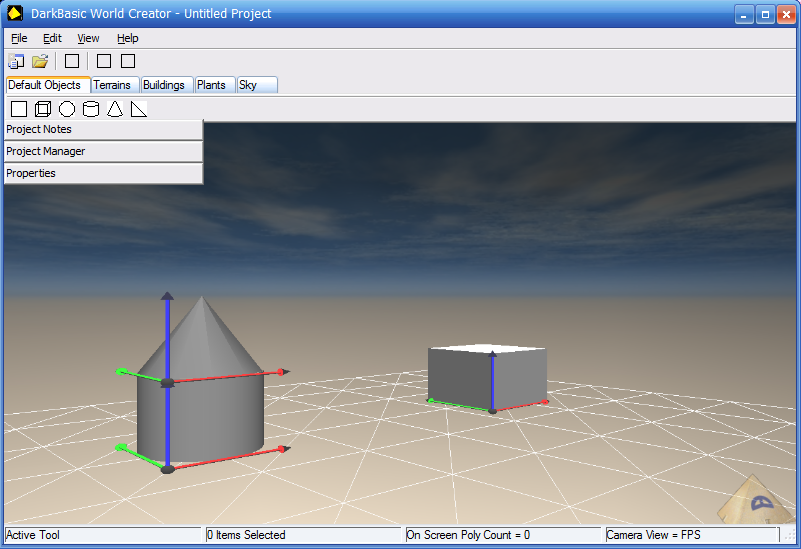Click the blank square icon between toolbar separators
Screen dimensions: 801x549
click(x=72, y=61)
